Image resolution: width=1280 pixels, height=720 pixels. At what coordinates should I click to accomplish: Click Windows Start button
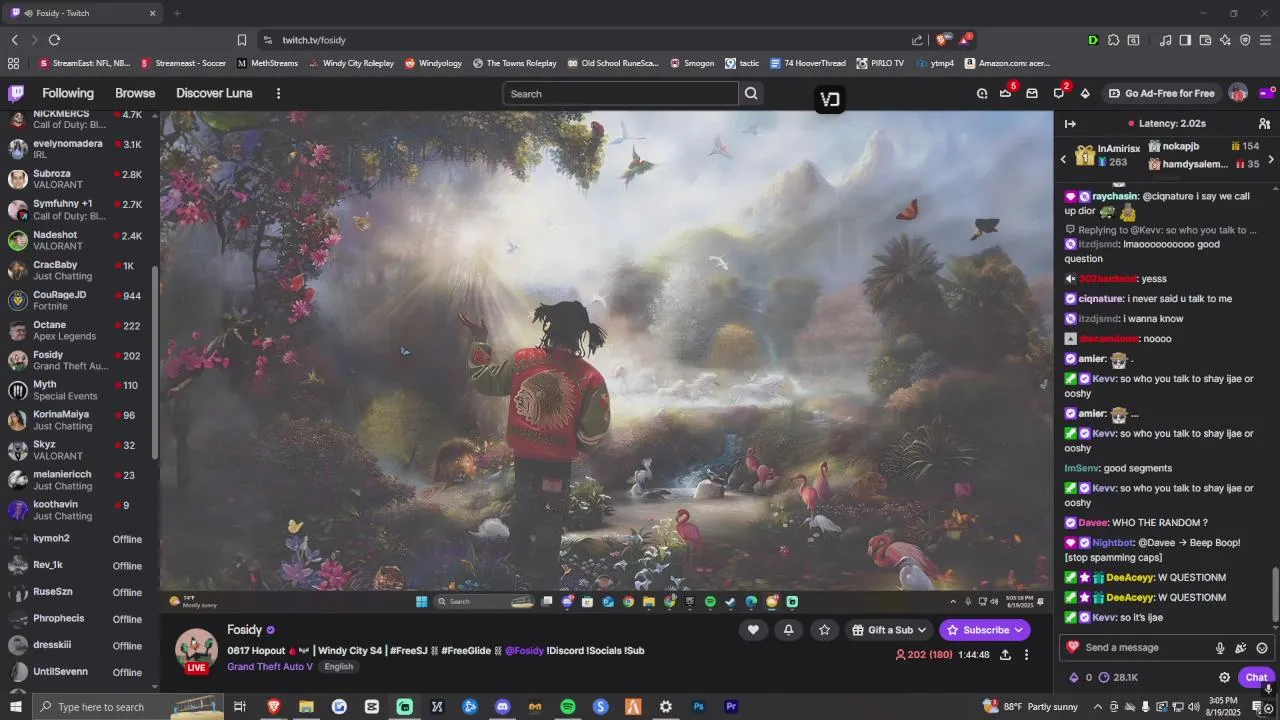[16, 707]
